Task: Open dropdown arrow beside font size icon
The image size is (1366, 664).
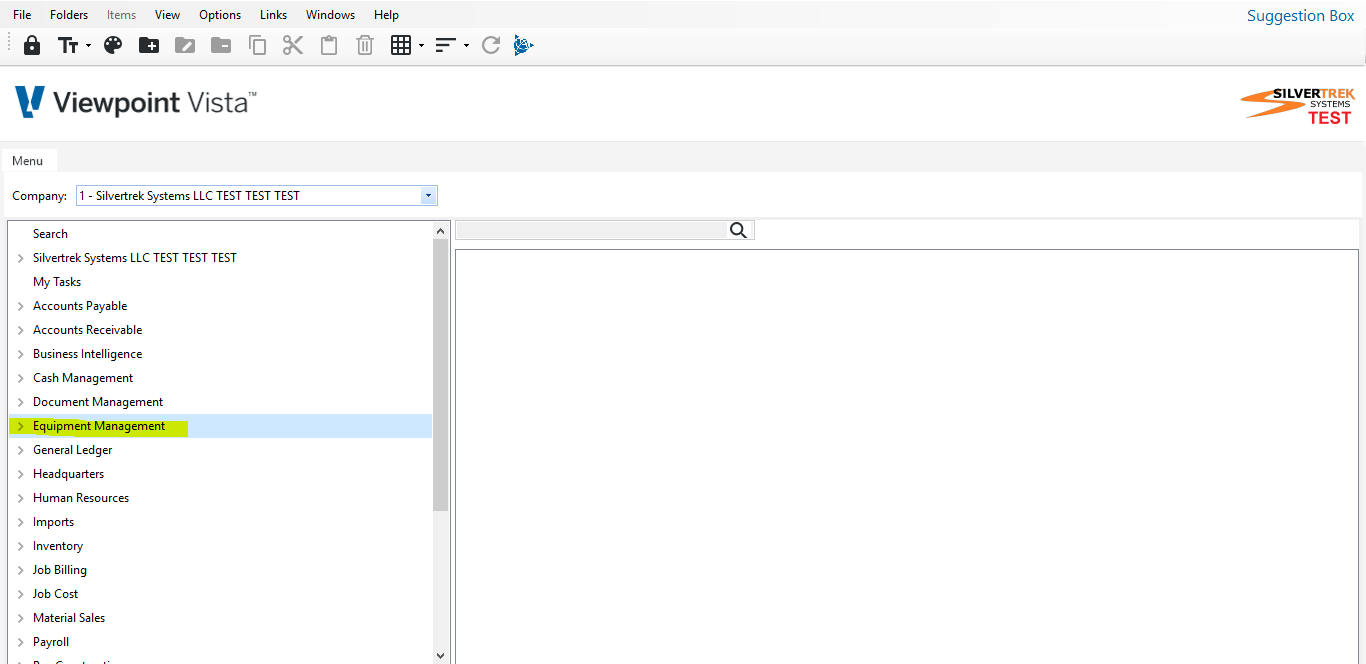Action: pos(88,46)
